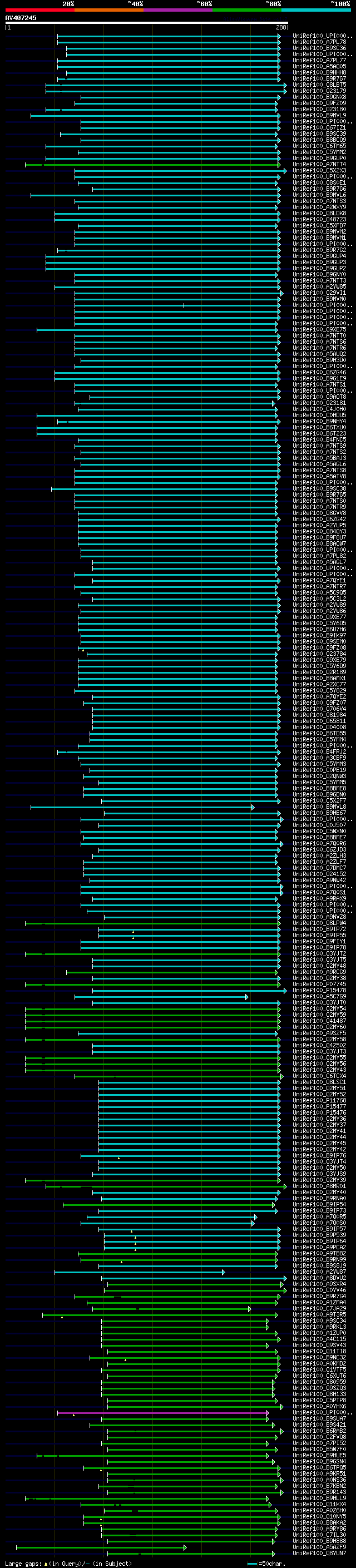Select hit label UniRef100_P11768
Image resolution: width=356 pixels, height=1568 pixels.
point(319,1101)
